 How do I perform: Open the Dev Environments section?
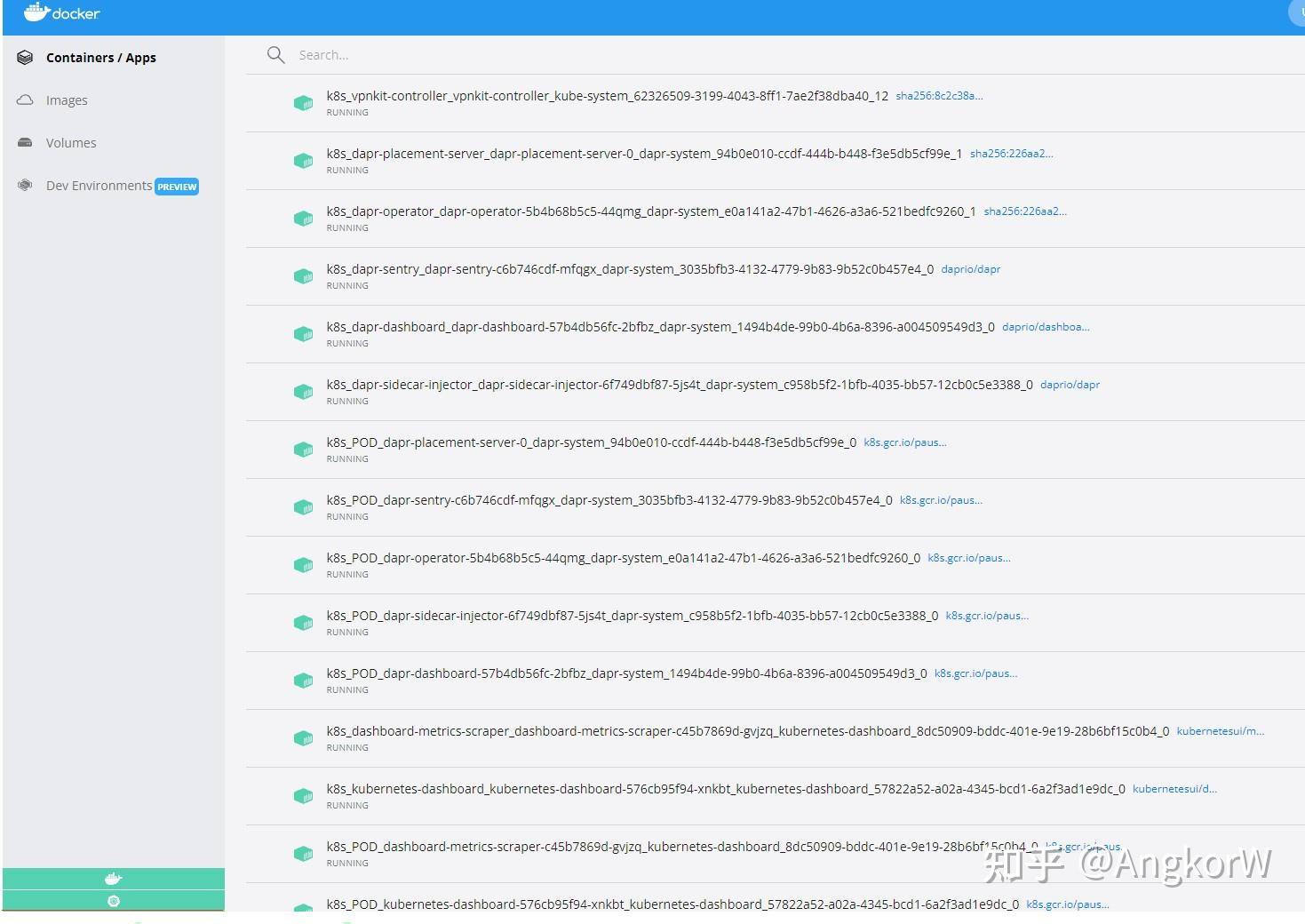(x=98, y=185)
